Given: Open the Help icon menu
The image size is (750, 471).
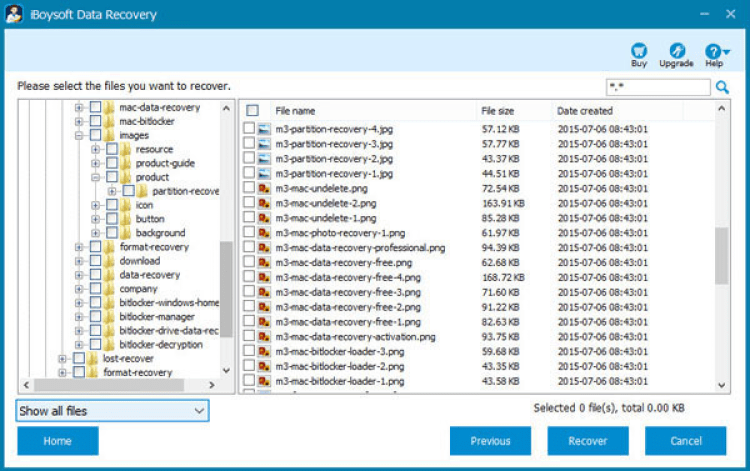Looking at the screenshot, I should click(716, 51).
